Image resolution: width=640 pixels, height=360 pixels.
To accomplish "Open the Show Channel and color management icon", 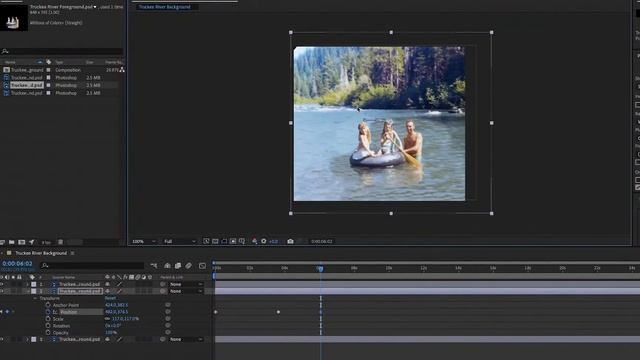I will coord(255,241).
